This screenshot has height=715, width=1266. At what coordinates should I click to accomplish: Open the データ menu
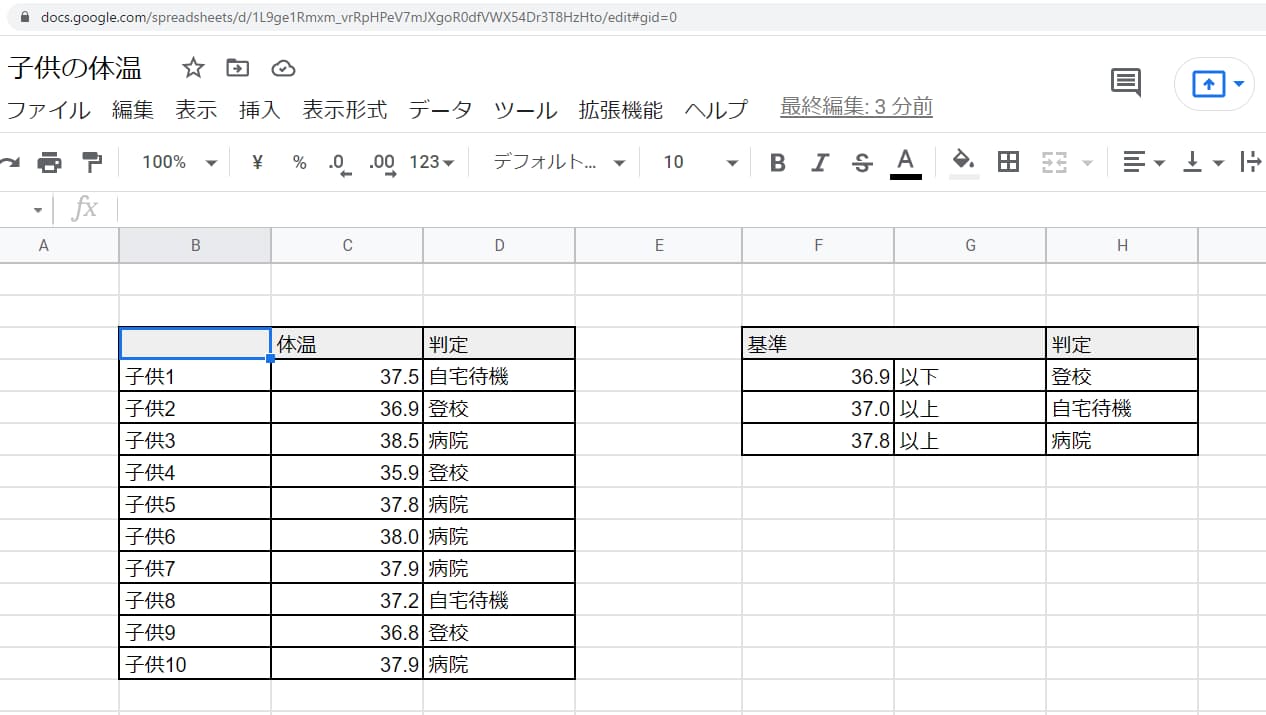coord(440,110)
